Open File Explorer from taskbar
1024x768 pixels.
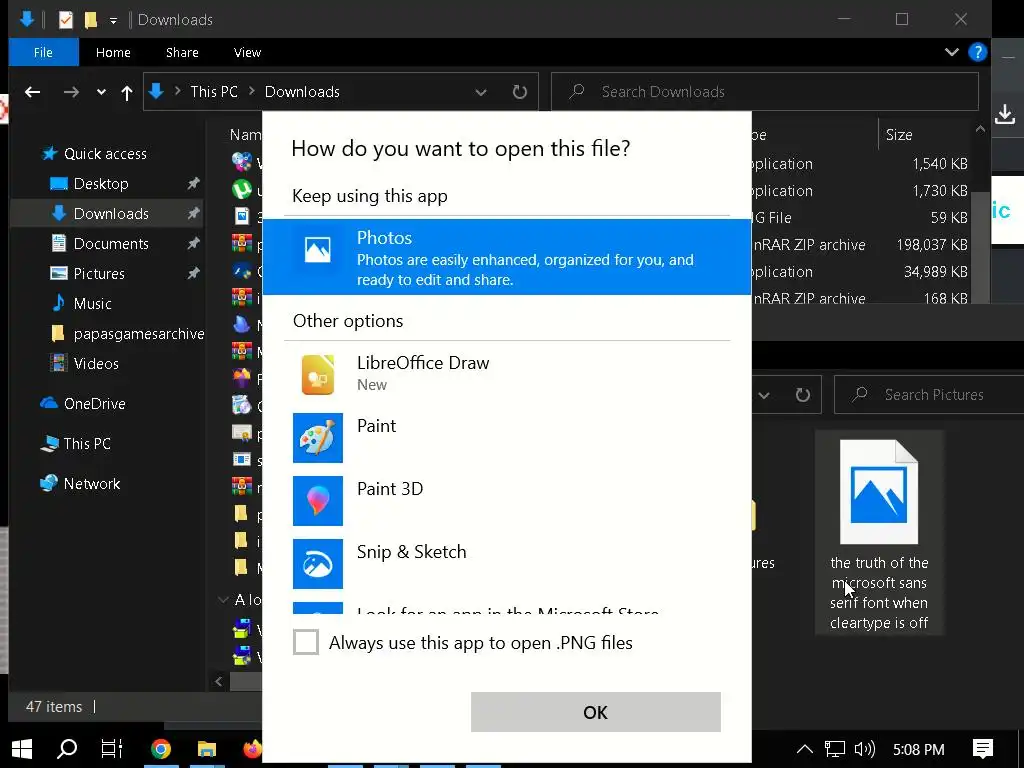tap(206, 748)
